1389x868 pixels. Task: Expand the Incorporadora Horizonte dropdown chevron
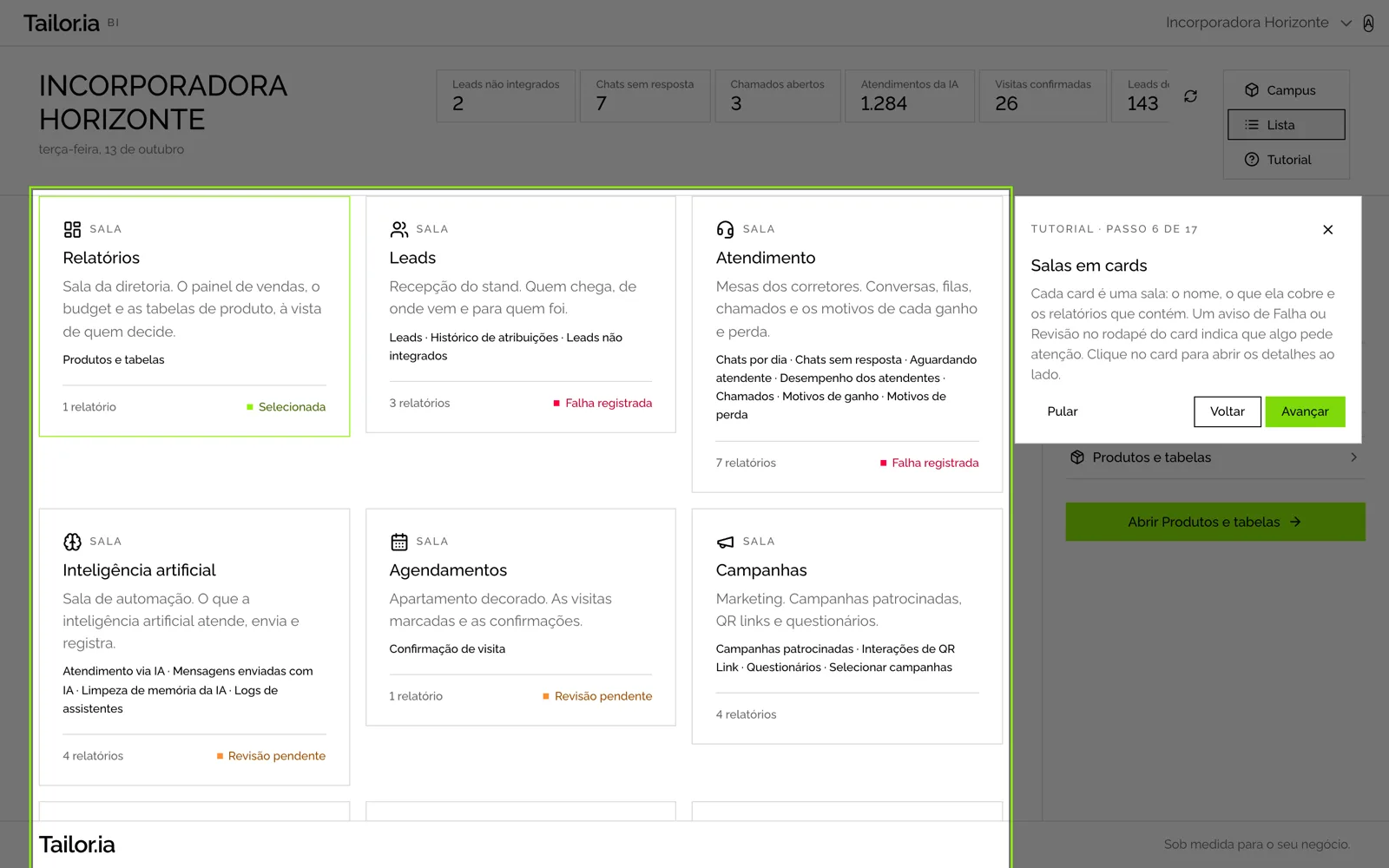pyautogui.click(x=1346, y=23)
